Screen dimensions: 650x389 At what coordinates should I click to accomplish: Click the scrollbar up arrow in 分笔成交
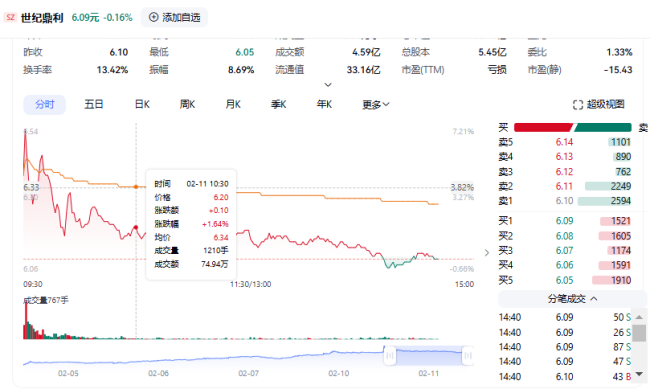pos(639,317)
